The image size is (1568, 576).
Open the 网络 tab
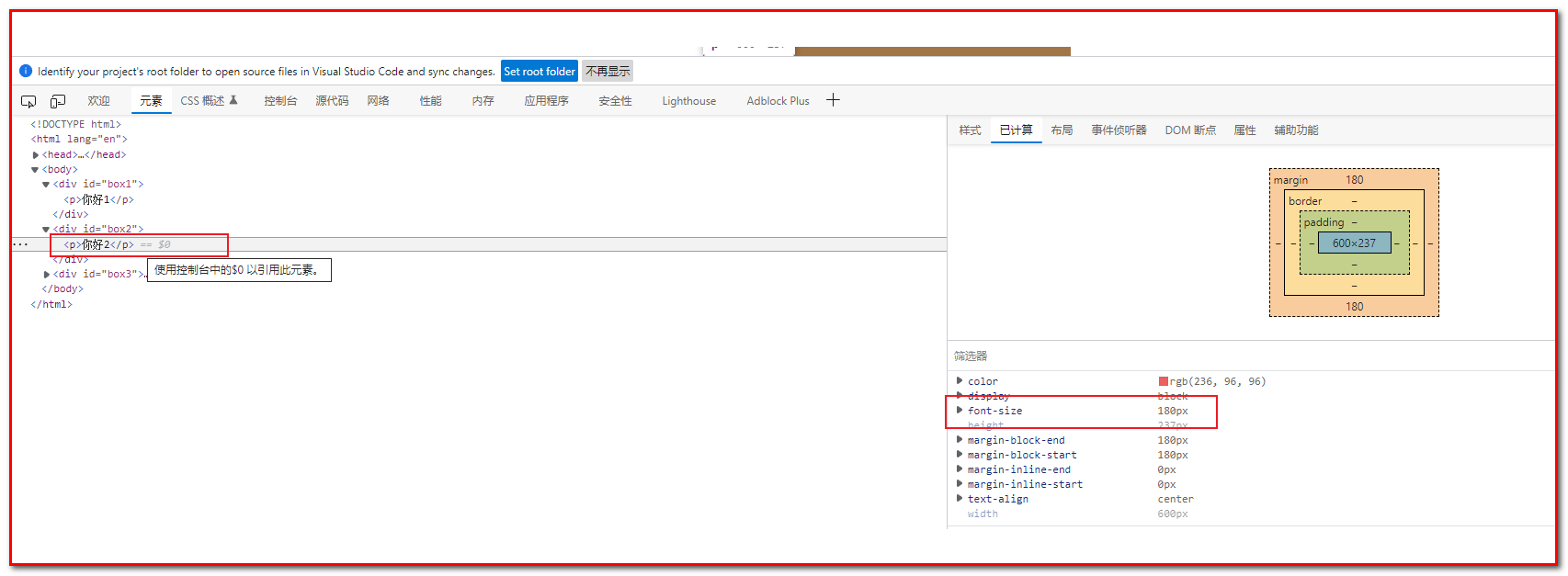click(x=379, y=101)
